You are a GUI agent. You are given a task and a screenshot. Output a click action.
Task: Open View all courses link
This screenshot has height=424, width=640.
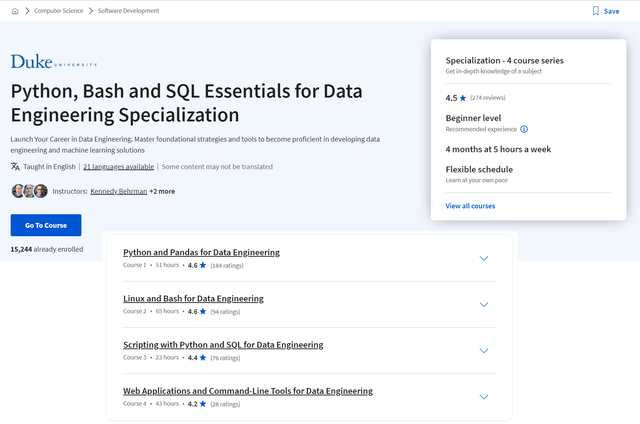470,206
